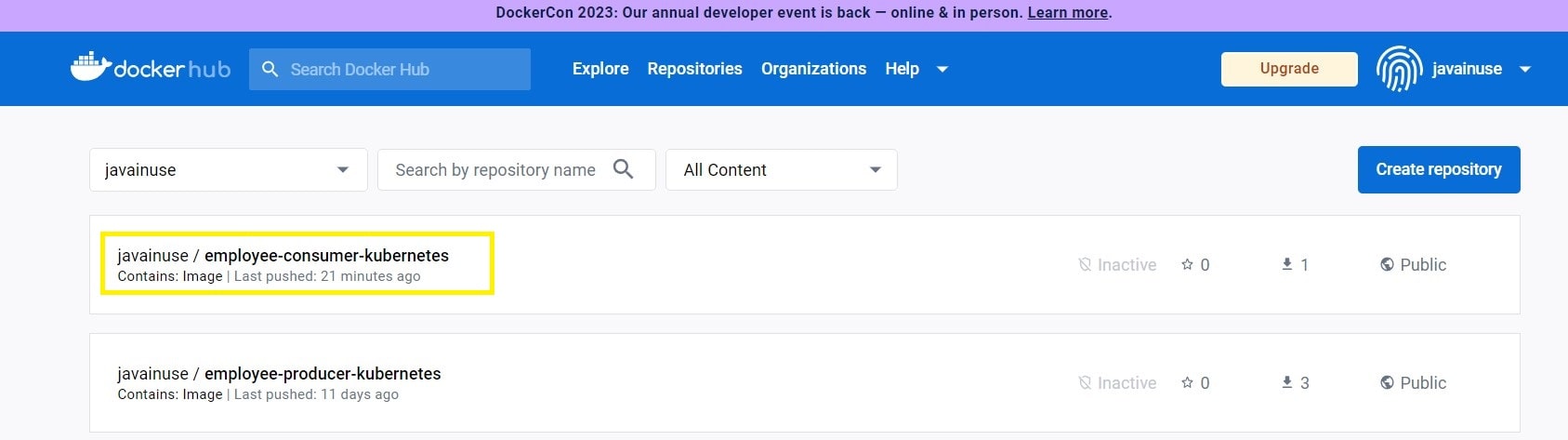
Task: Open the employee-producer-kubernetes repository
Action: [x=323, y=373]
